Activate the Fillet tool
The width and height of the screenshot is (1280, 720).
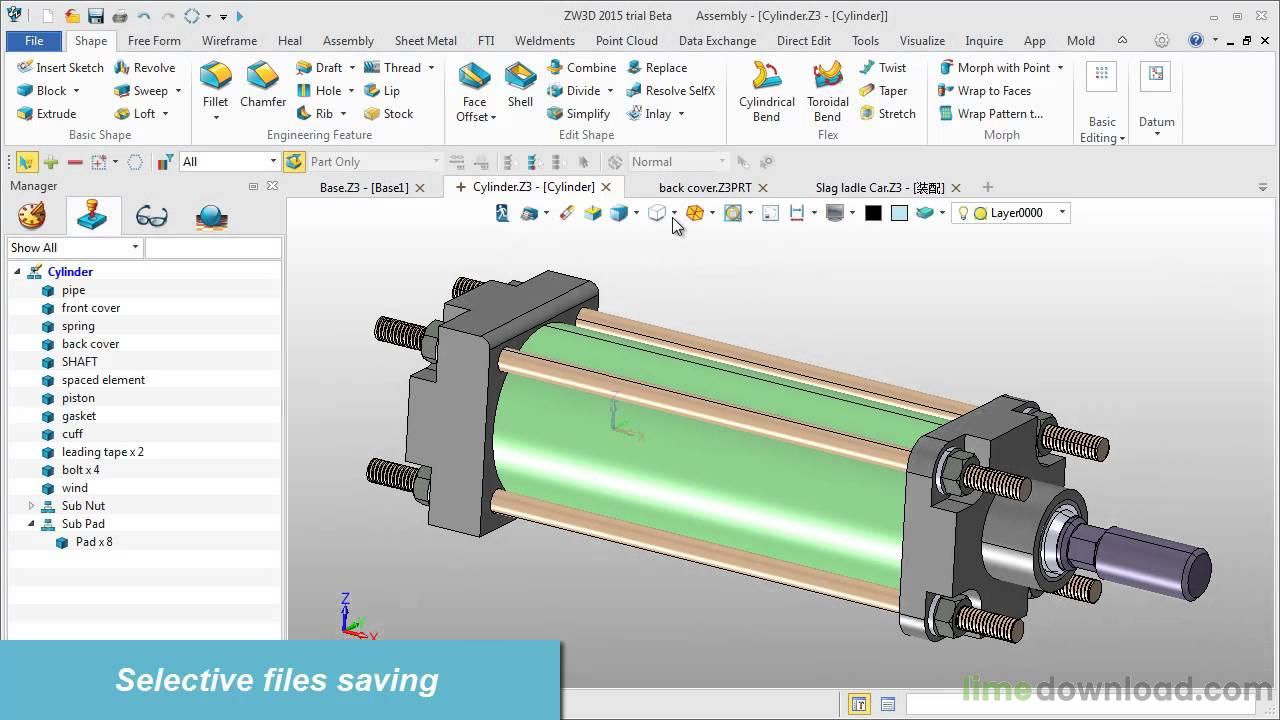[215, 85]
